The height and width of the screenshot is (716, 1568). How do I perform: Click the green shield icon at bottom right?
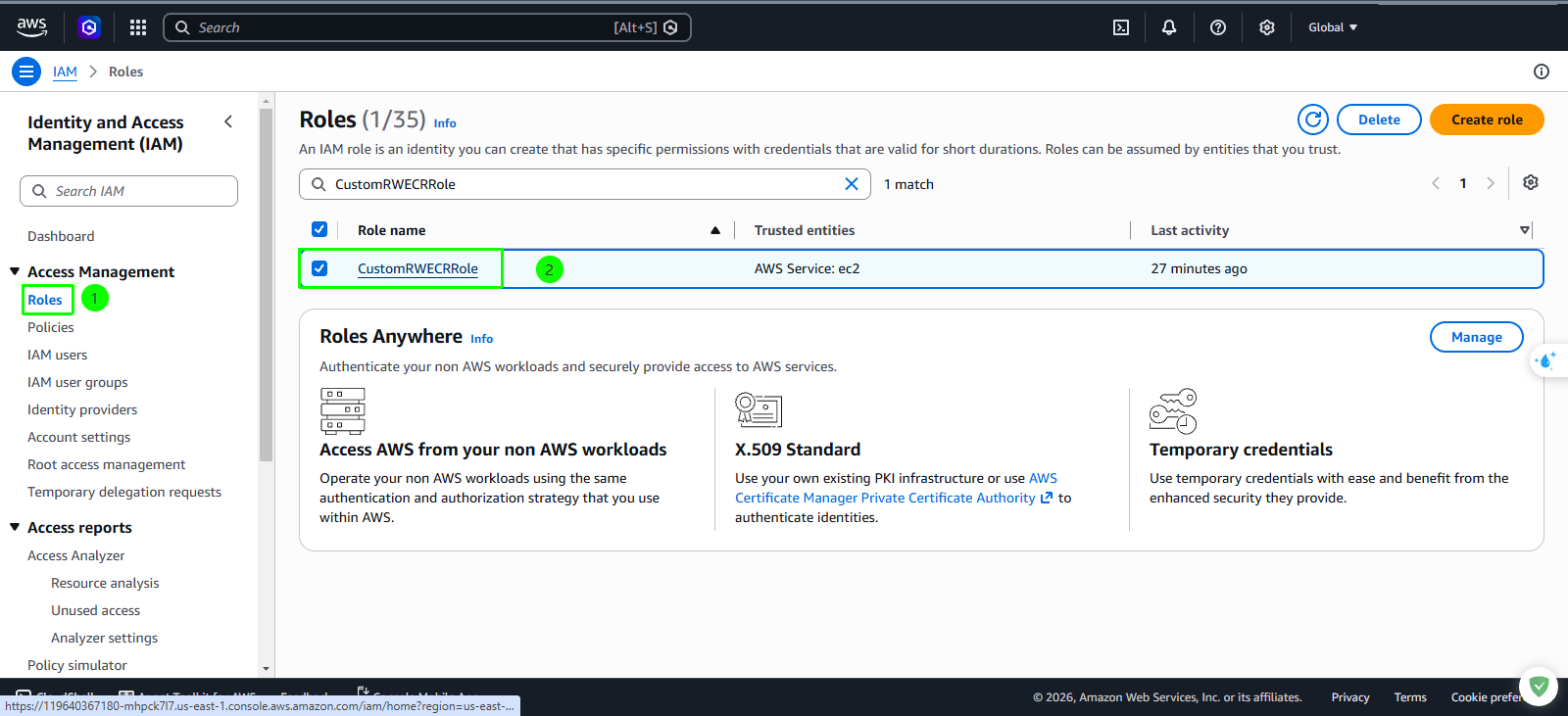click(1539, 687)
